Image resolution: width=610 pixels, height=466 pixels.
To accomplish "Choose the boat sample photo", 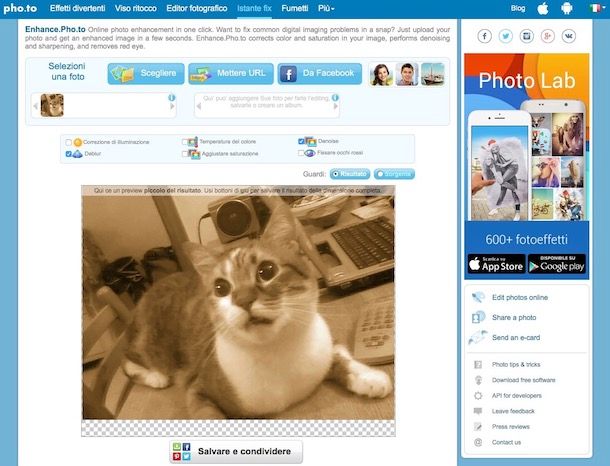I will coord(433,74).
